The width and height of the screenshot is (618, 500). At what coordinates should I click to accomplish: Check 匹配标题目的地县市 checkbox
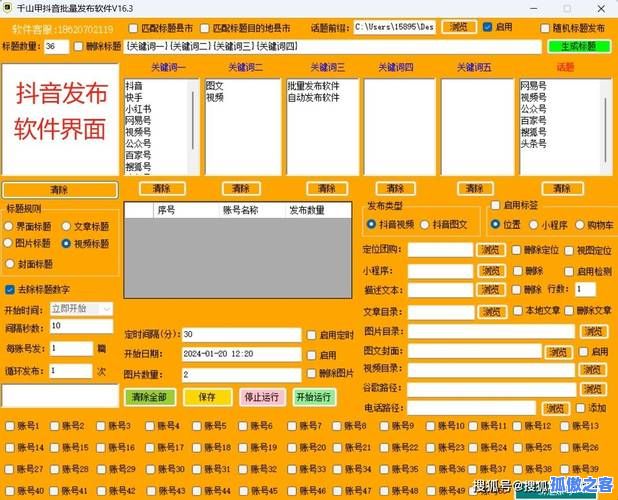204,28
